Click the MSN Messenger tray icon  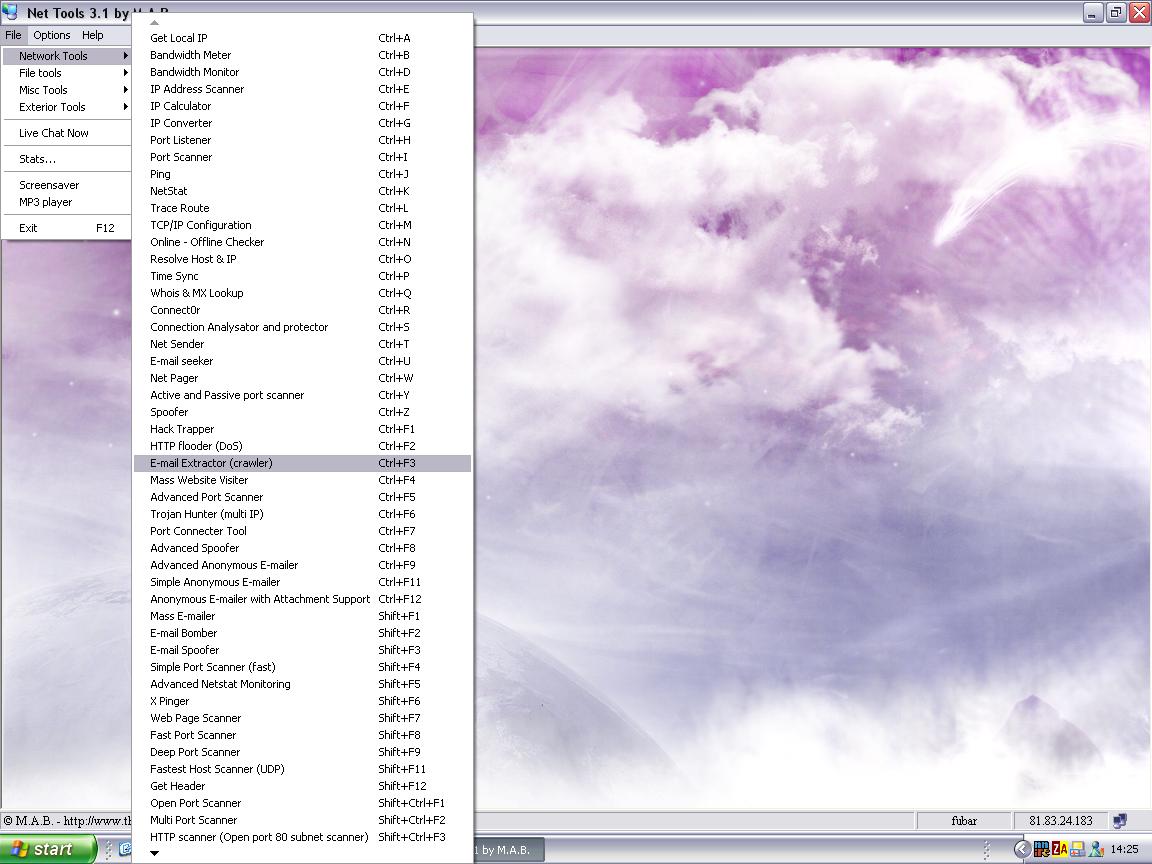(x=1097, y=849)
